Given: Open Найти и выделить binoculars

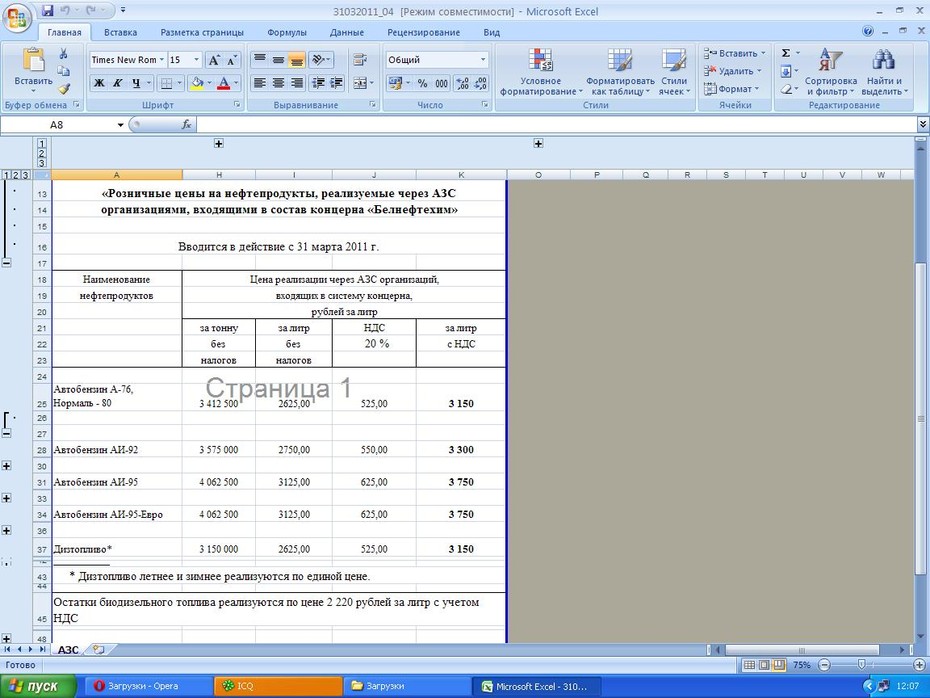Looking at the screenshot, I should (884, 71).
